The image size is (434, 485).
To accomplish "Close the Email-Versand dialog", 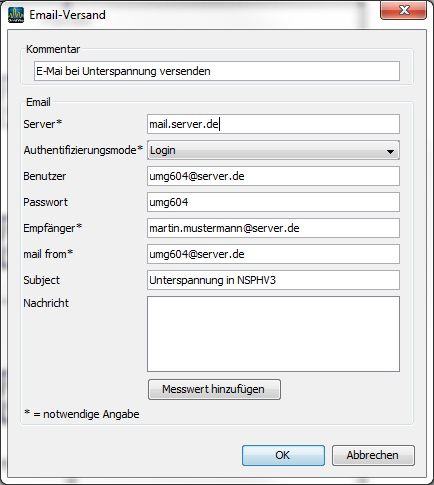I will point(403,10).
